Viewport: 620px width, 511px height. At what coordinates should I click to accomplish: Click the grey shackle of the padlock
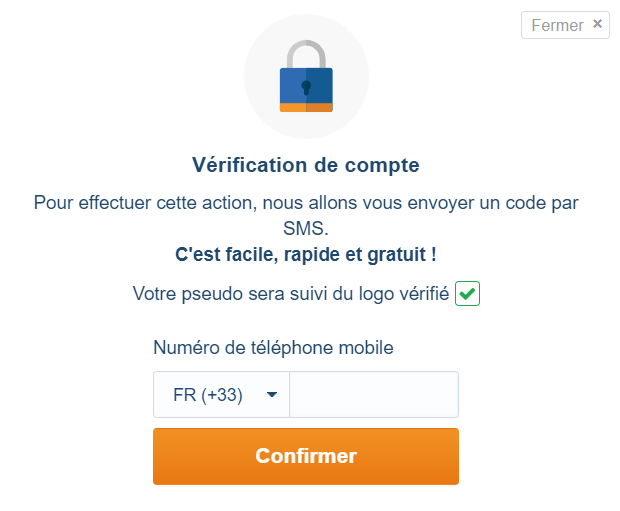tap(306, 54)
